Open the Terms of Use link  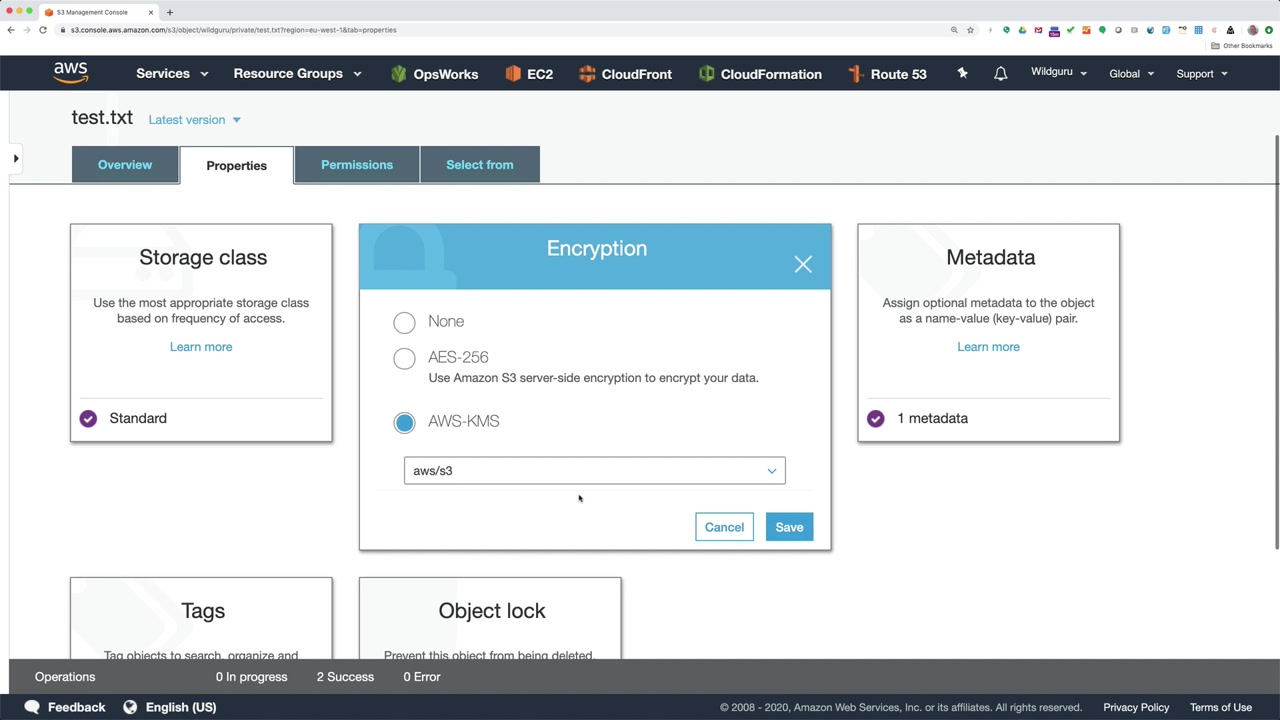1221,707
